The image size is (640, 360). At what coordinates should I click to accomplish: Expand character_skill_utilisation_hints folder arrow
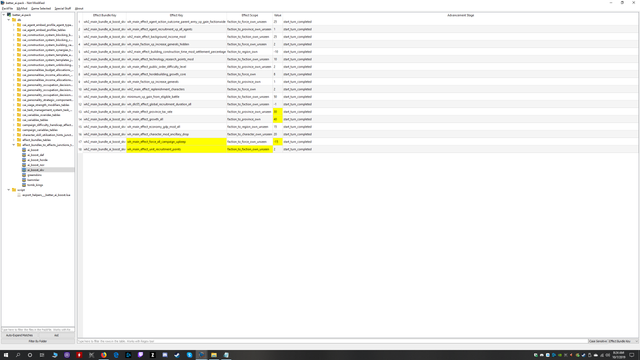tap(13, 135)
